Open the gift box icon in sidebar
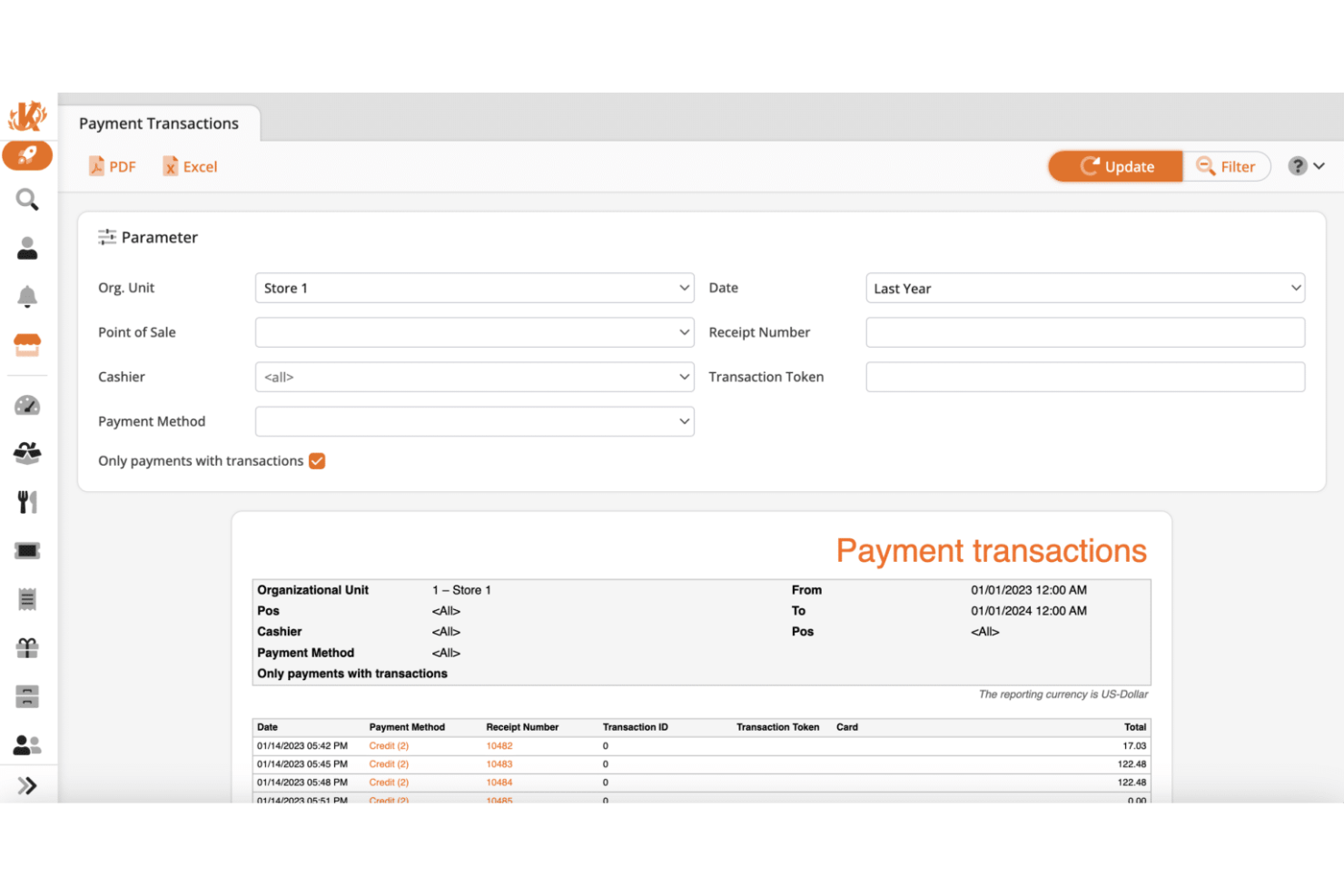This screenshot has height=896, width=1344. [27, 648]
